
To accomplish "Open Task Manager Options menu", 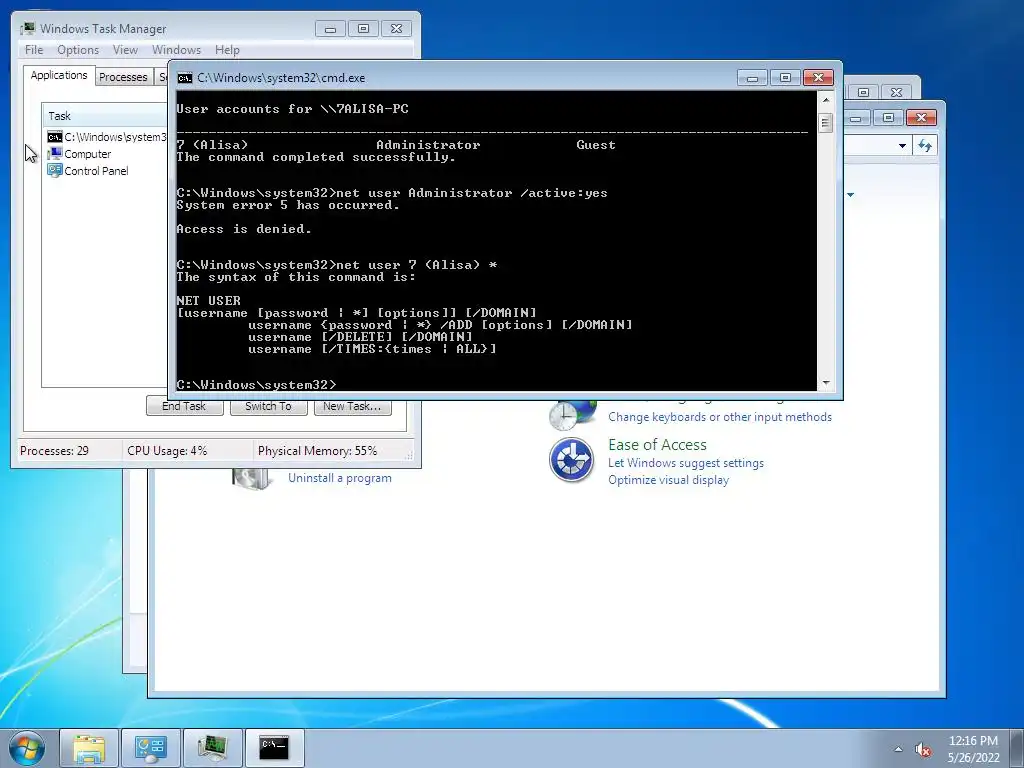I will 78,50.
